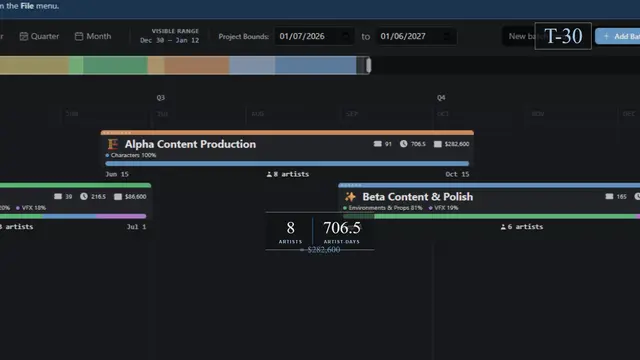
Task: Click the purple VFX segment ending Jul 1
Action: 121,216
